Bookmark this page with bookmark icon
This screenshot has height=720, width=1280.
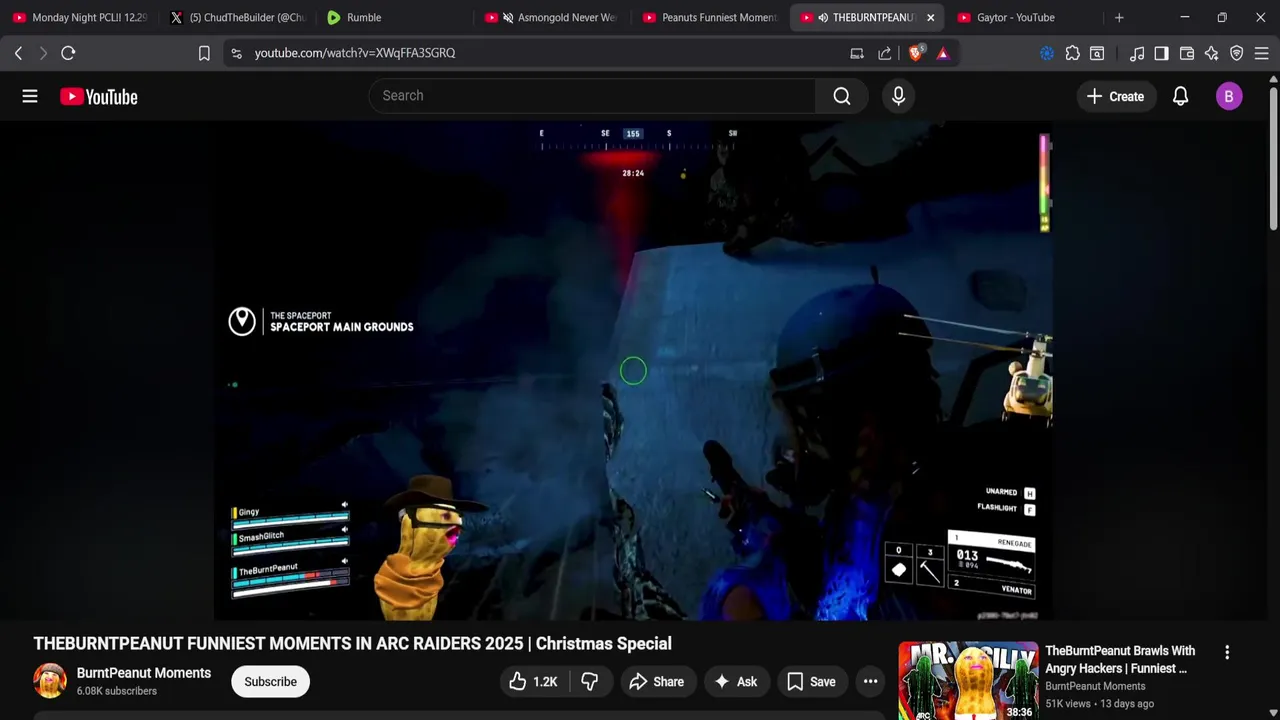pos(204,53)
